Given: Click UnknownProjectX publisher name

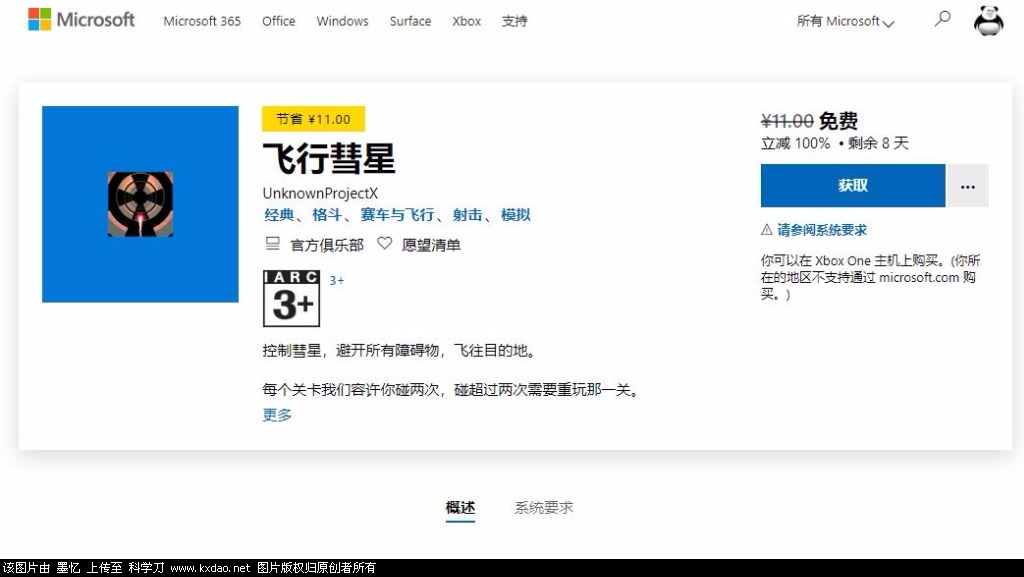Looking at the screenshot, I should [320, 193].
